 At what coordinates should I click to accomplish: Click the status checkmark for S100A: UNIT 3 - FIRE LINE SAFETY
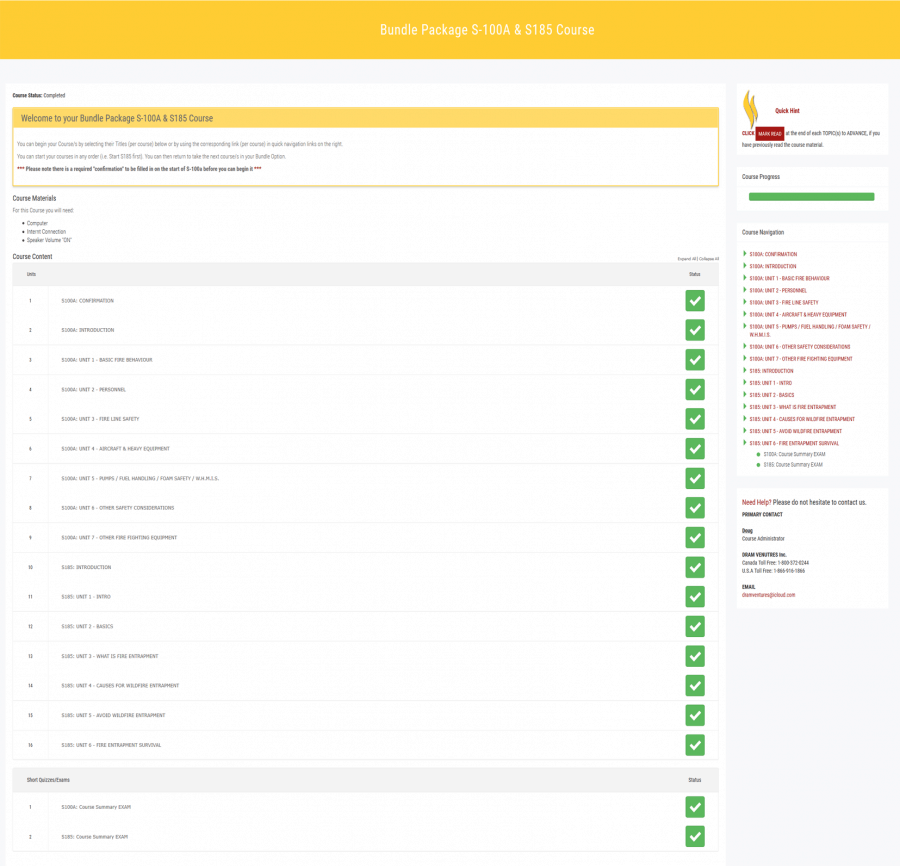[x=694, y=418]
